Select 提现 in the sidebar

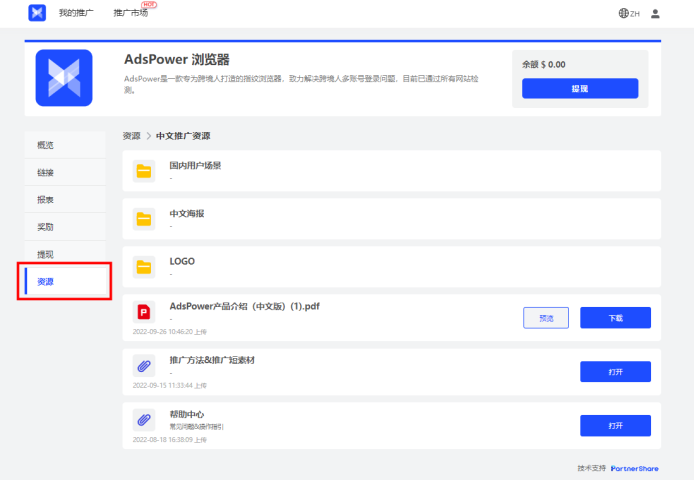click(x=65, y=254)
